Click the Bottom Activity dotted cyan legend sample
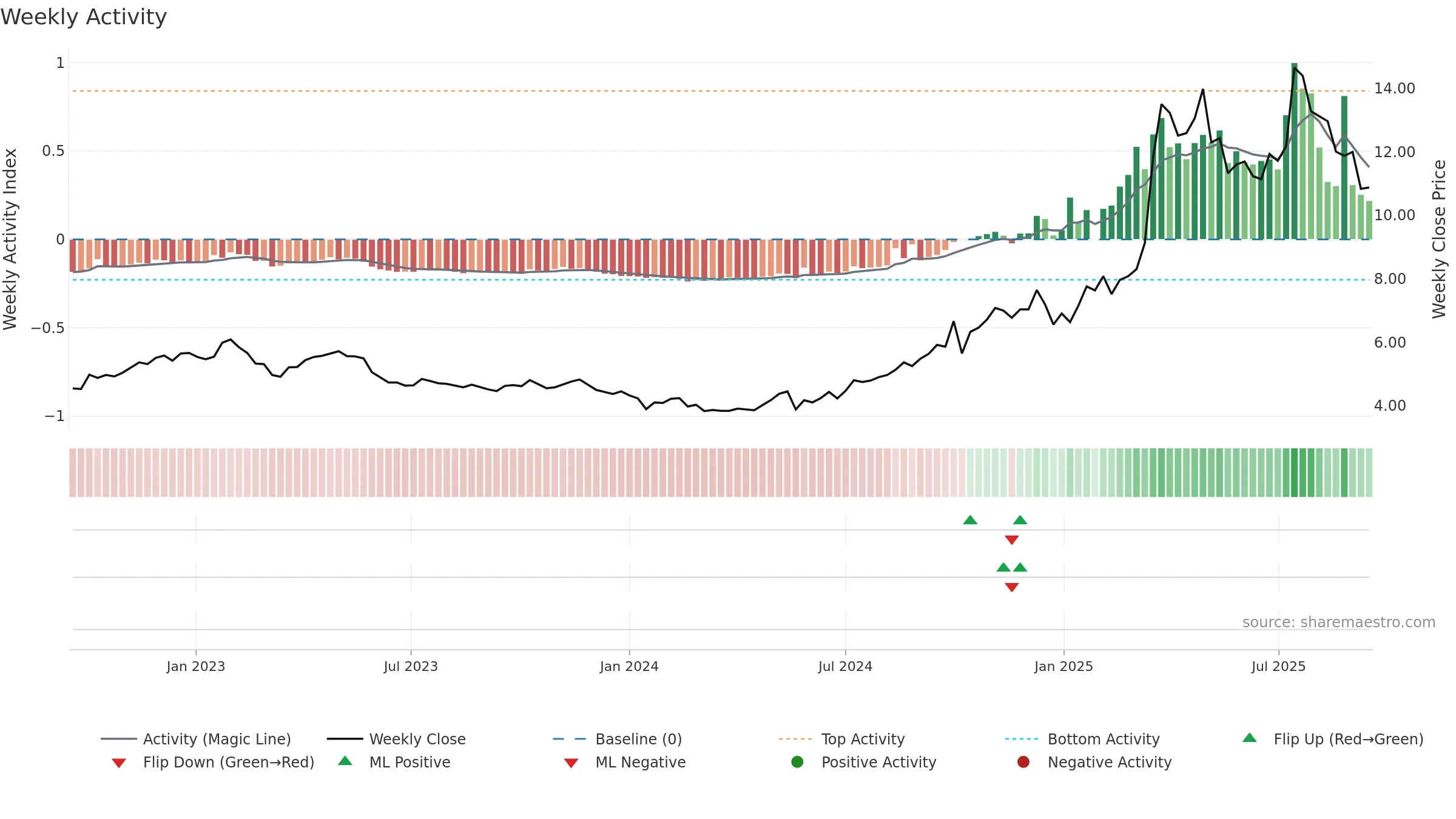Image resolution: width=1456 pixels, height=819 pixels. pos(1022,739)
